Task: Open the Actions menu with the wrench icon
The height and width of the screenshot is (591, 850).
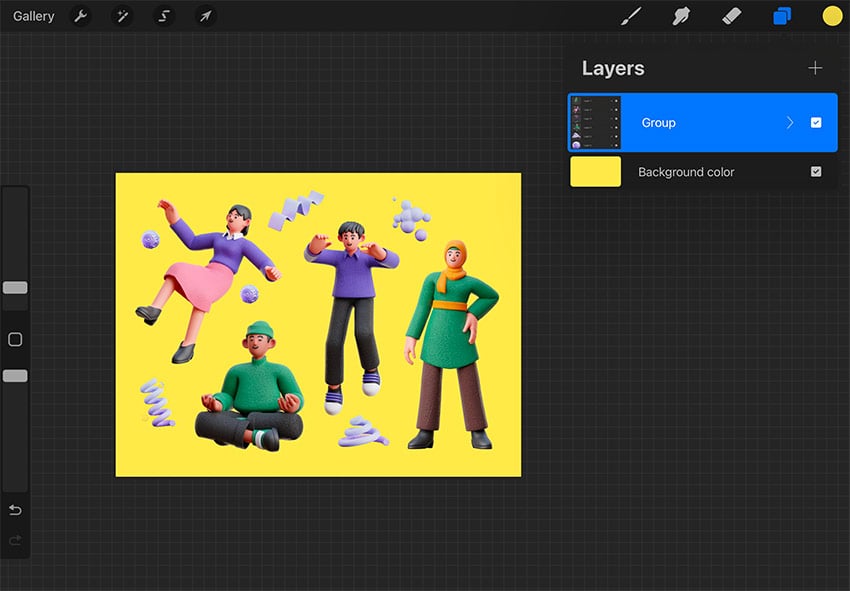Action: pos(80,16)
